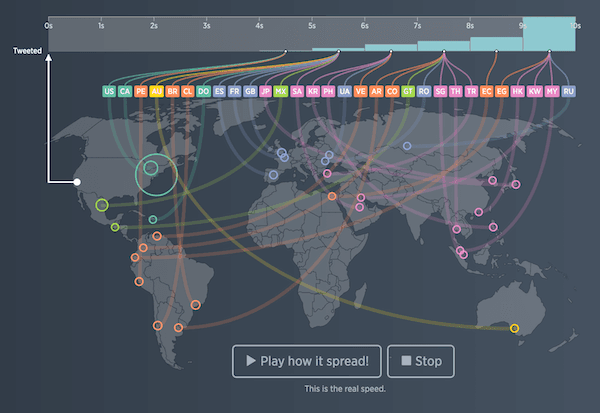Viewport: 600px width, 413px height.
Task: Select the GT country tag
Action: [x=408, y=91]
